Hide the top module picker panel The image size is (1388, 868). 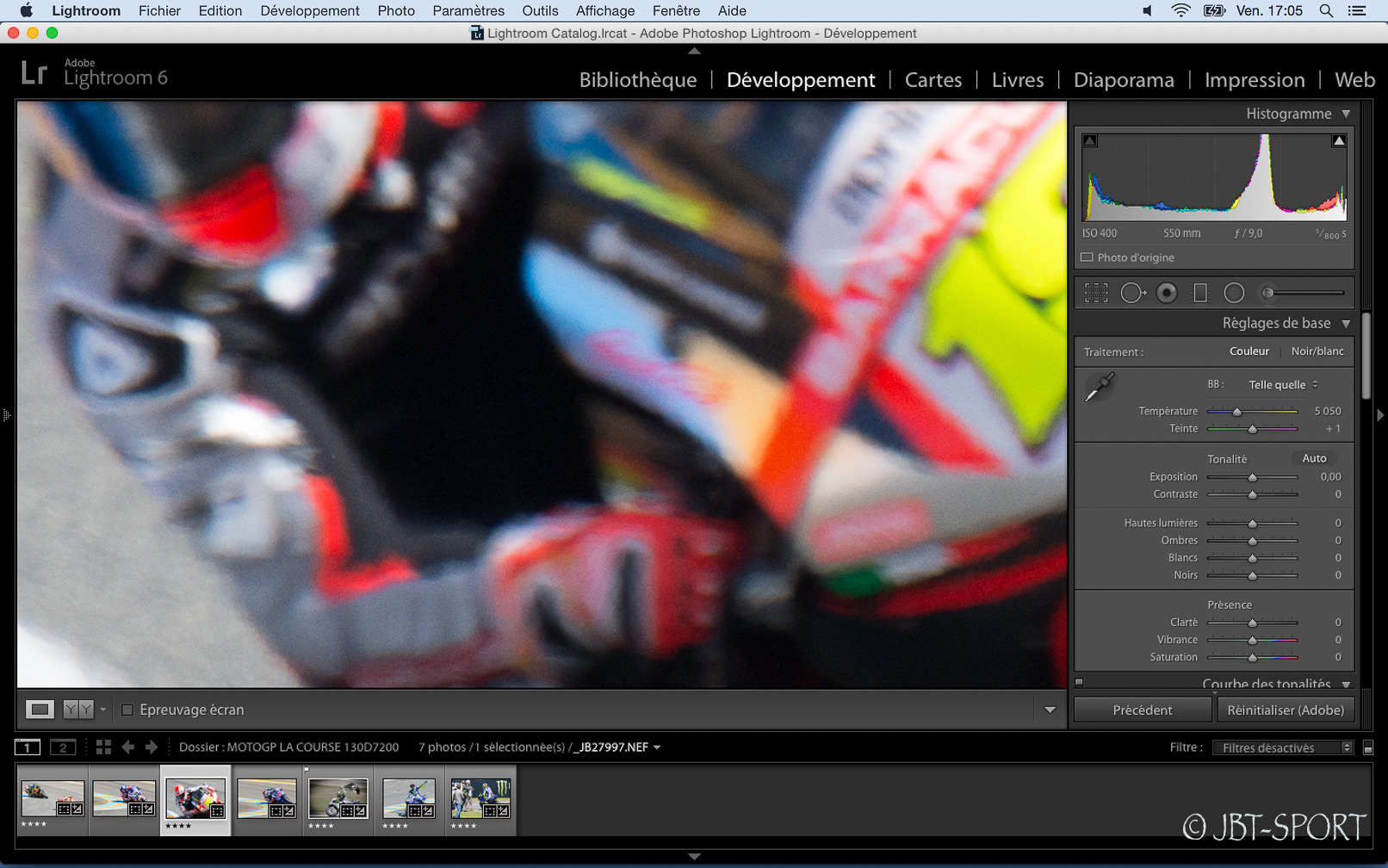click(694, 51)
